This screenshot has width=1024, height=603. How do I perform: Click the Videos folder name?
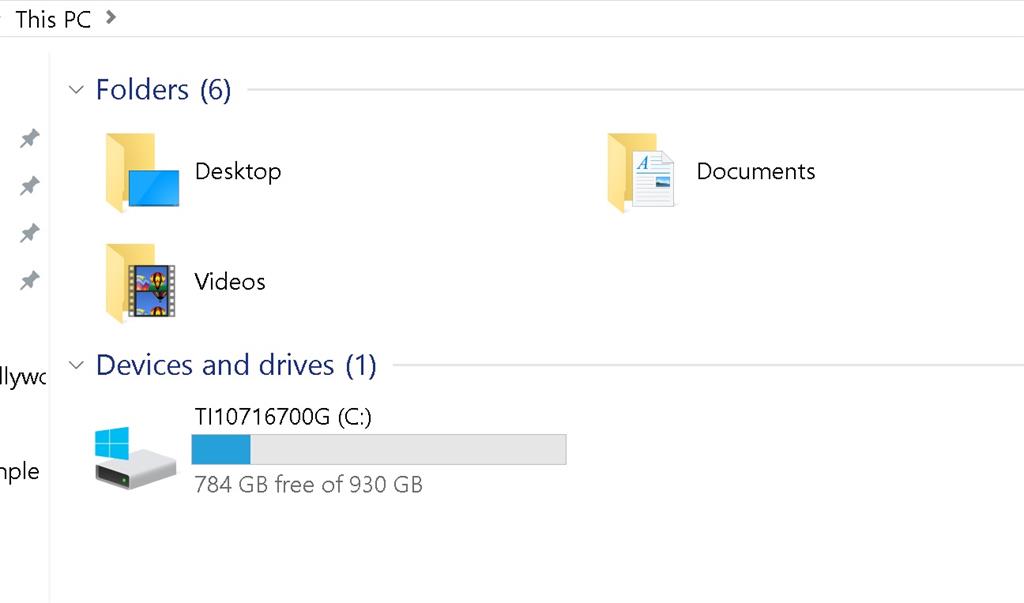point(230,282)
